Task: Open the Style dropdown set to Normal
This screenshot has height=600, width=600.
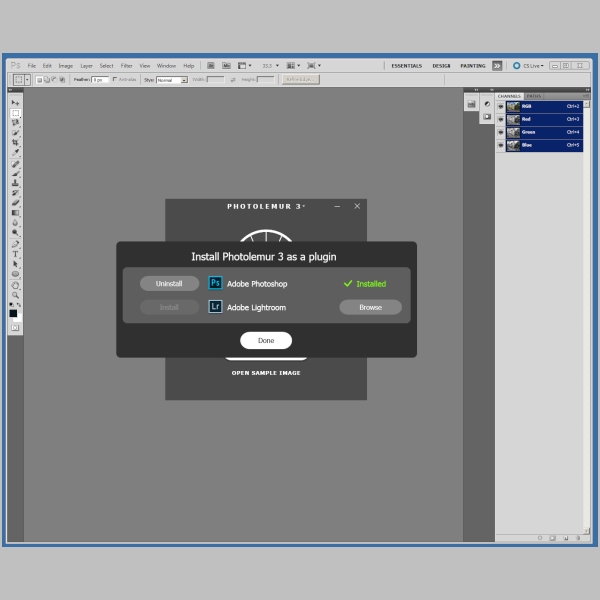Action: click(172, 80)
